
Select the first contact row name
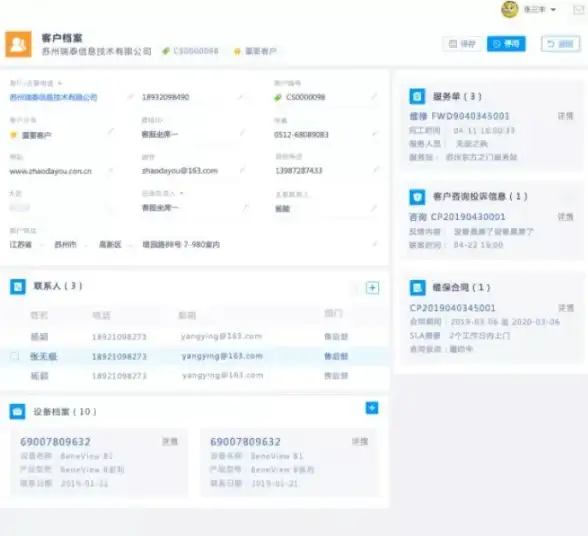(x=39, y=337)
